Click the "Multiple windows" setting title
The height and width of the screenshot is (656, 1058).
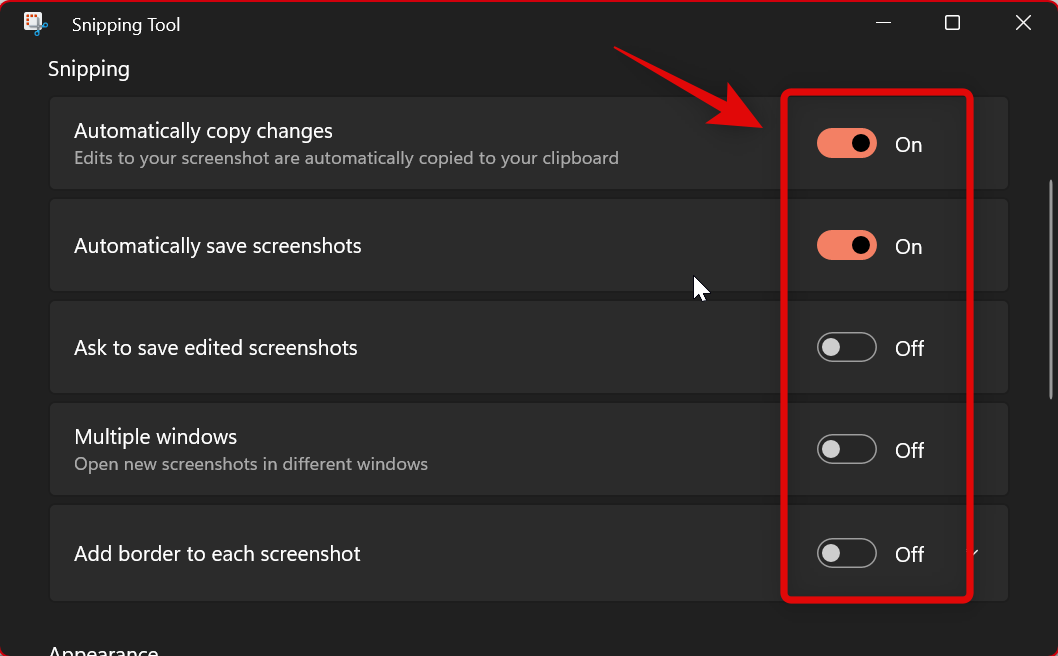(x=156, y=437)
